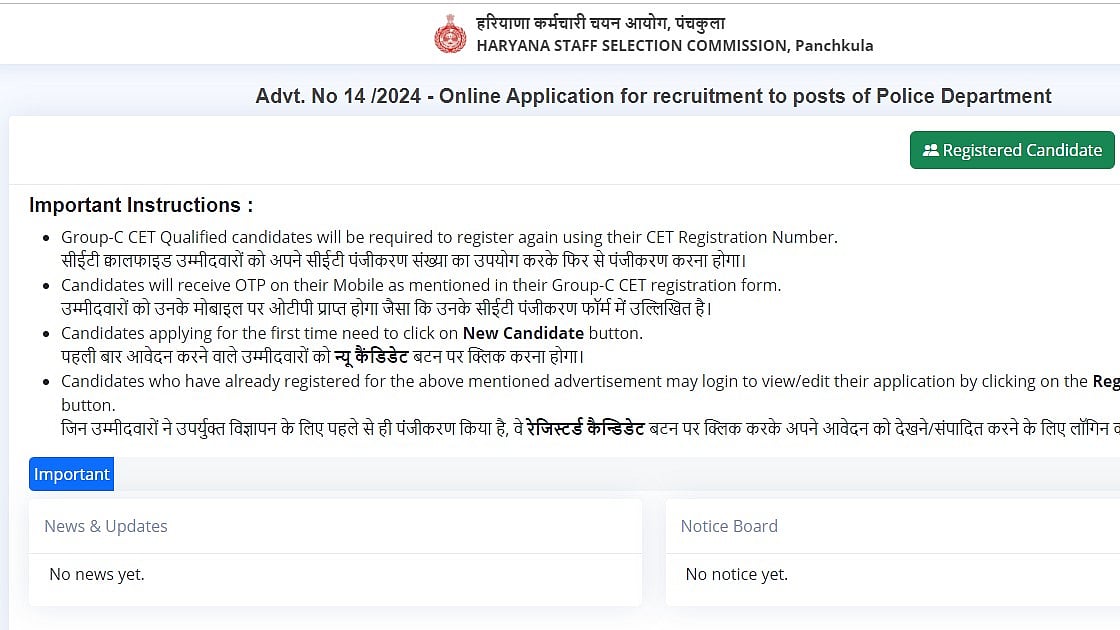Viewport: 1120px width, 630px height.
Task: Select the blue Important tab
Action: (71, 474)
